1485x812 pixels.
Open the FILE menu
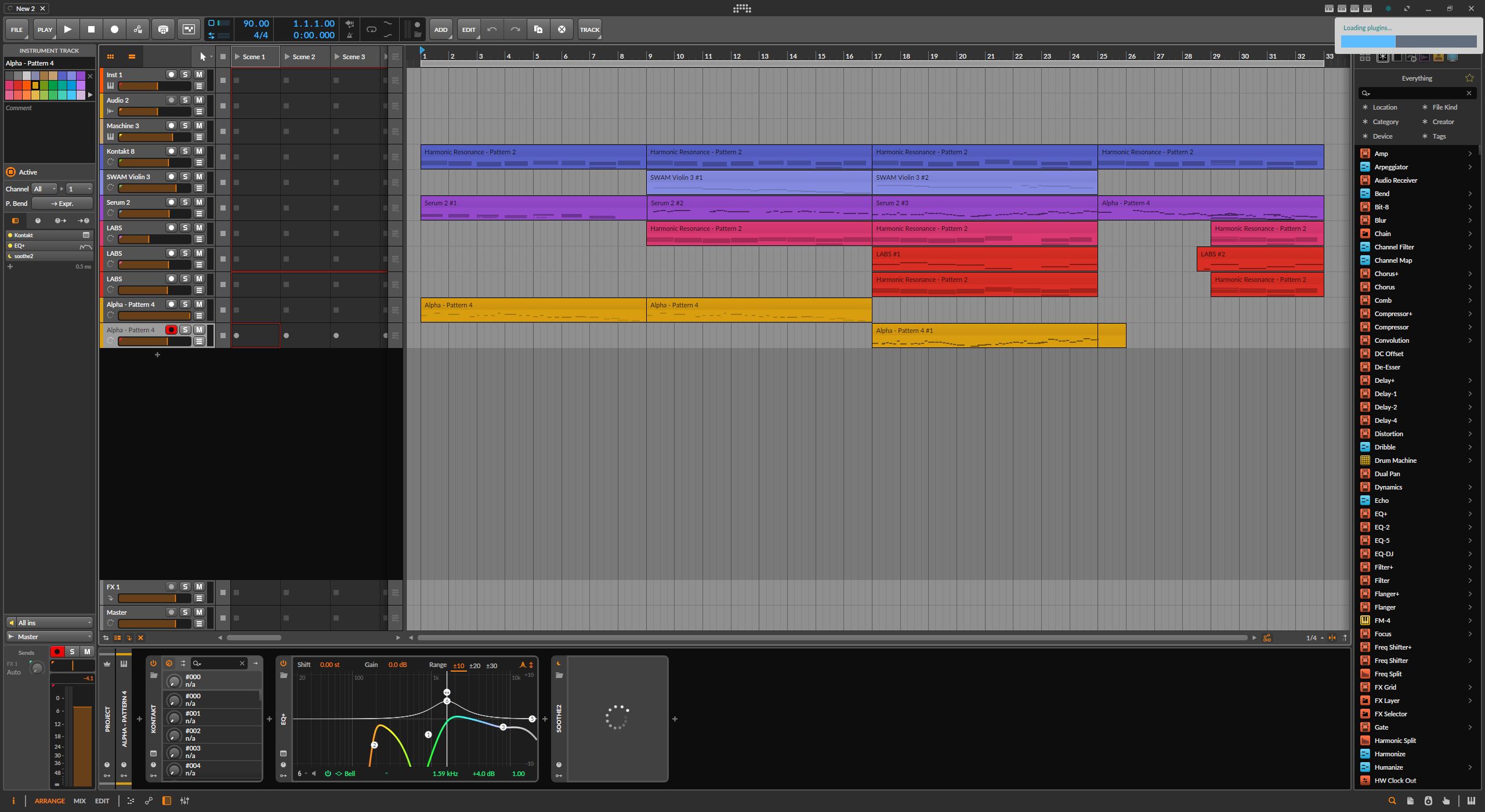17,30
